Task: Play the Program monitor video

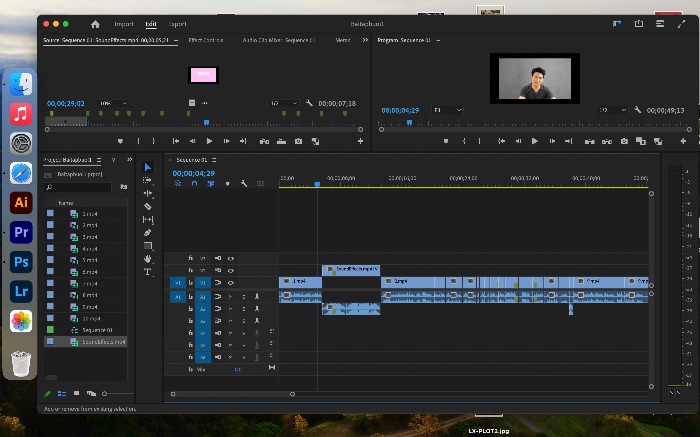Action: pyautogui.click(x=534, y=141)
